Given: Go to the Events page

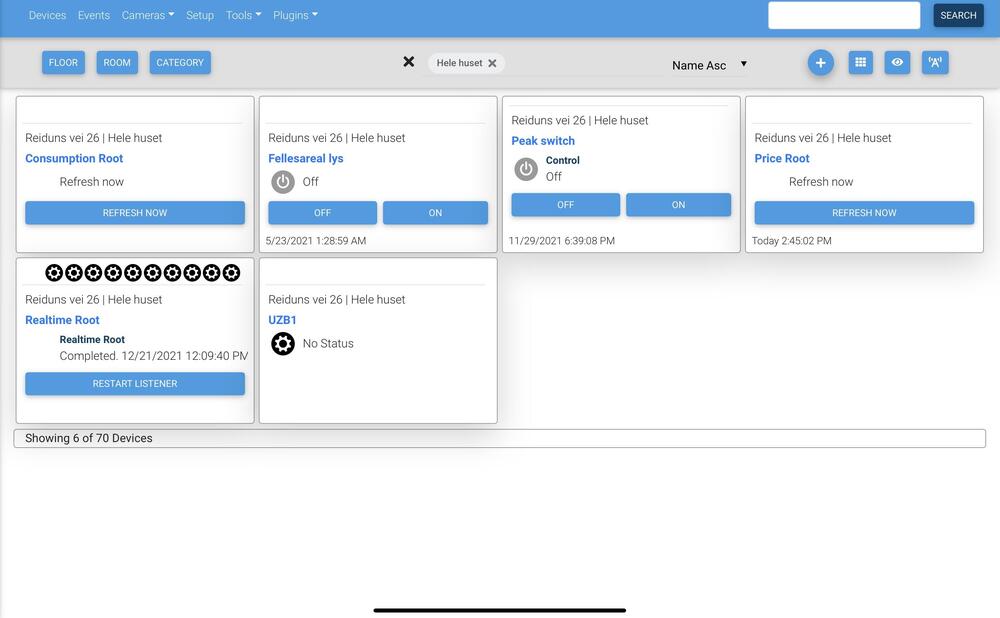Looking at the screenshot, I should click(94, 15).
